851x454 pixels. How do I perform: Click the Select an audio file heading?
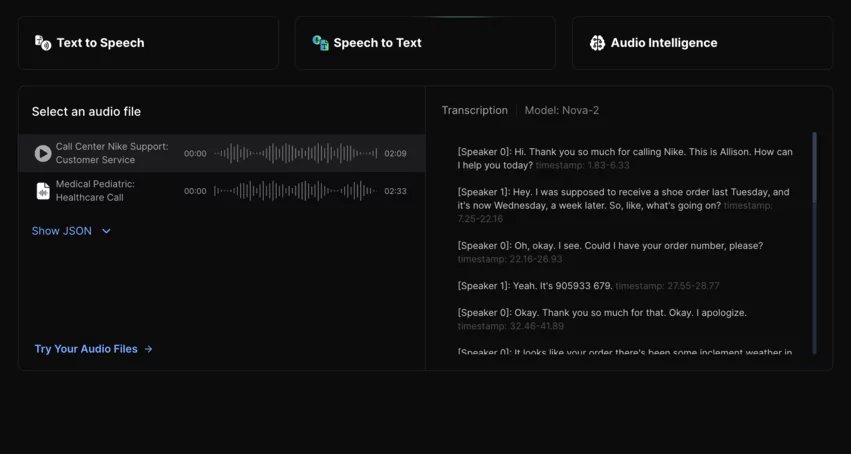point(86,112)
